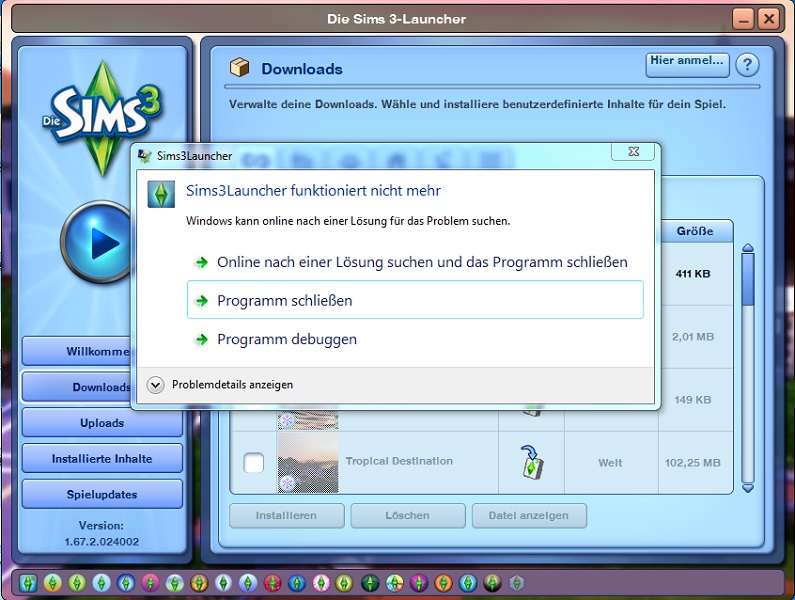
Task: Select the bright orange pack icon, eighteenth in bar
Action: coord(443,583)
